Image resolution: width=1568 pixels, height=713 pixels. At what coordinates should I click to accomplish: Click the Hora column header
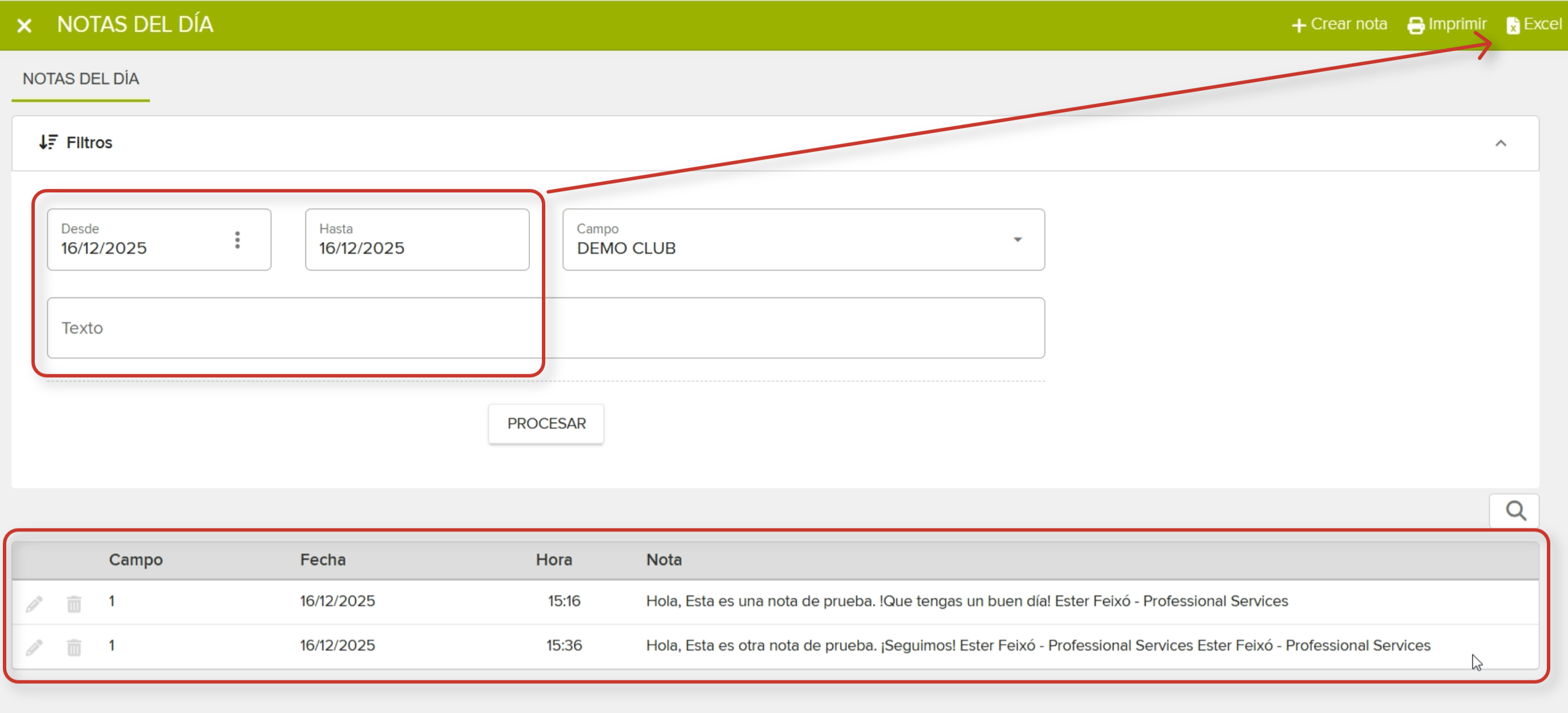coord(553,559)
